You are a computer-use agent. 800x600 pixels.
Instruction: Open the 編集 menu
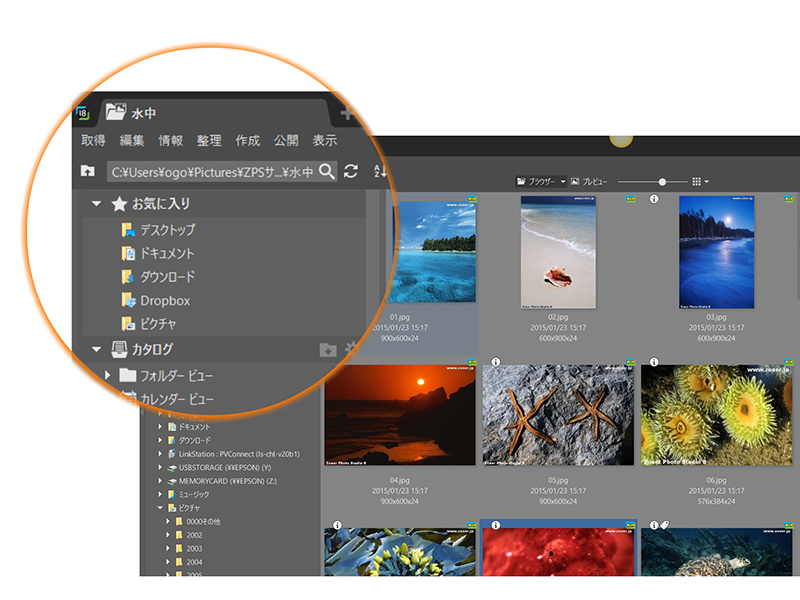pos(132,140)
